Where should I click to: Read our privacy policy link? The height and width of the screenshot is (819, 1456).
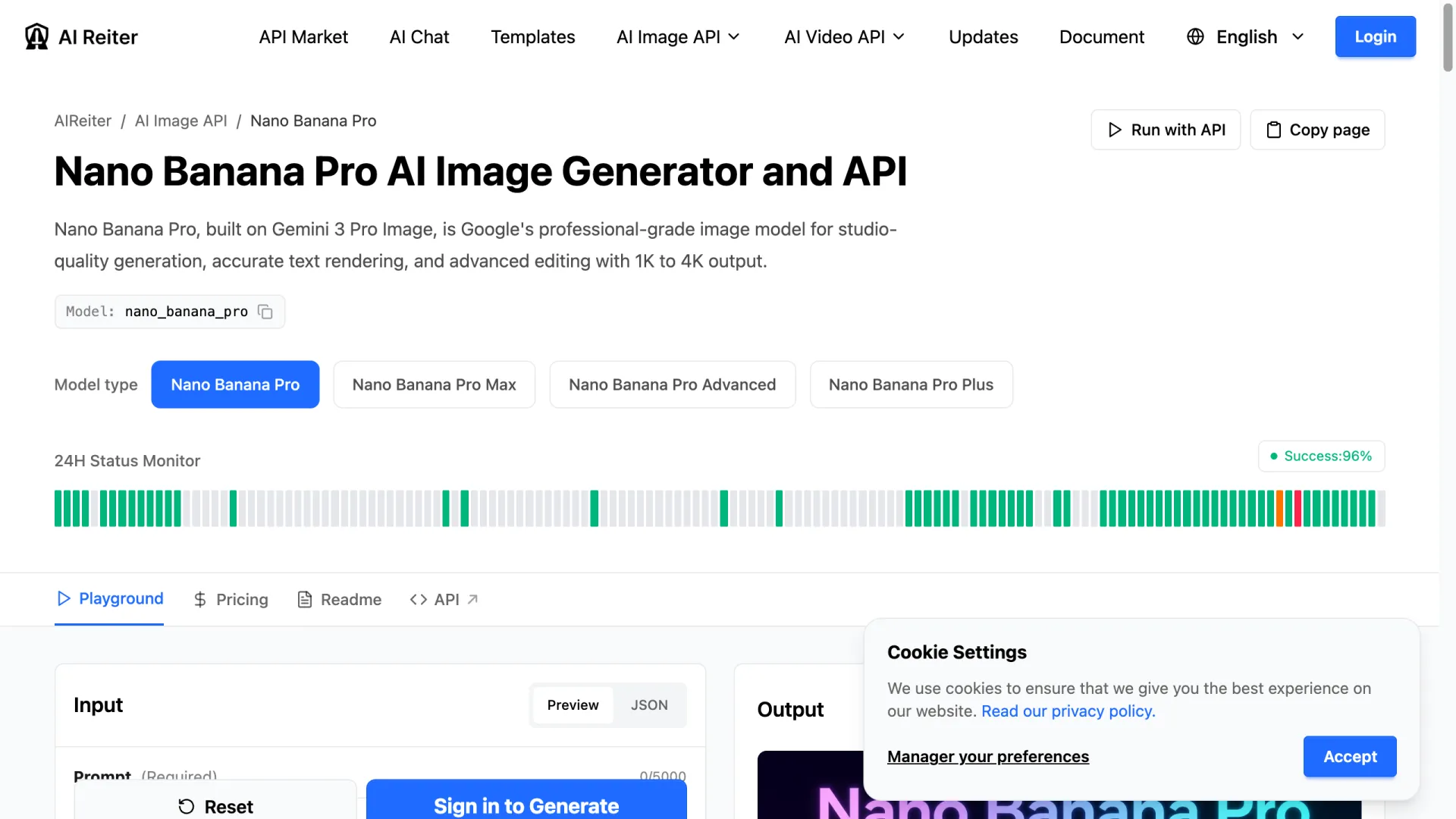(1068, 711)
